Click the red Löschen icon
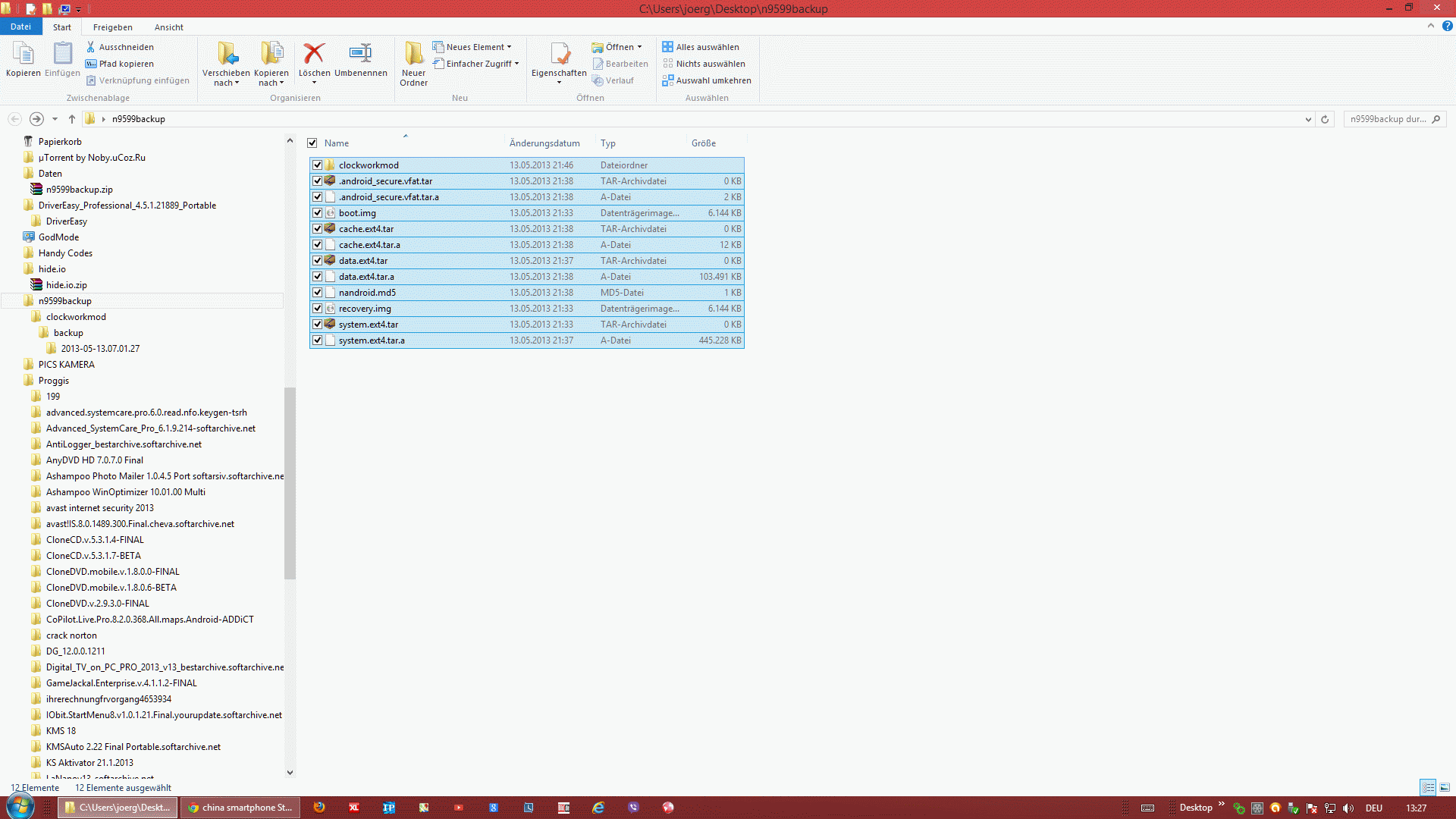The image size is (1456, 819). (314, 53)
